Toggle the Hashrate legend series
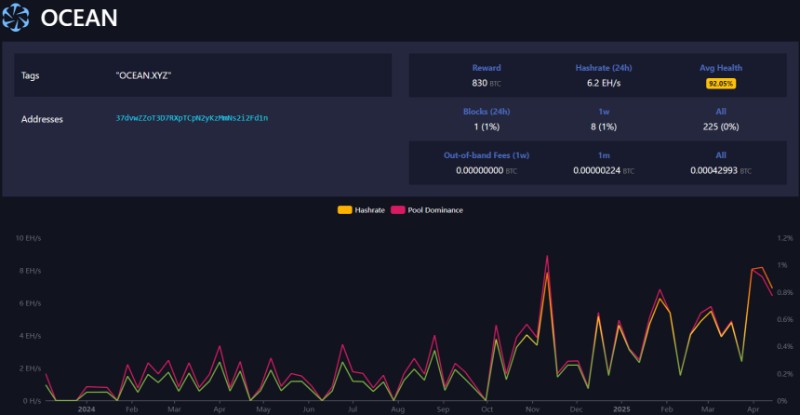Viewport: 800px width, 415px height. pyautogui.click(x=368, y=210)
